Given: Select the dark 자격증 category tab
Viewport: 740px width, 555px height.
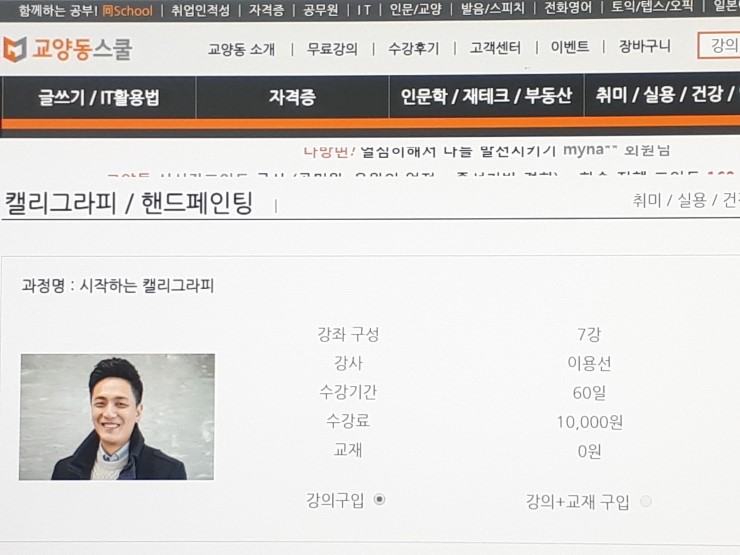Looking at the screenshot, I should 292,97.
